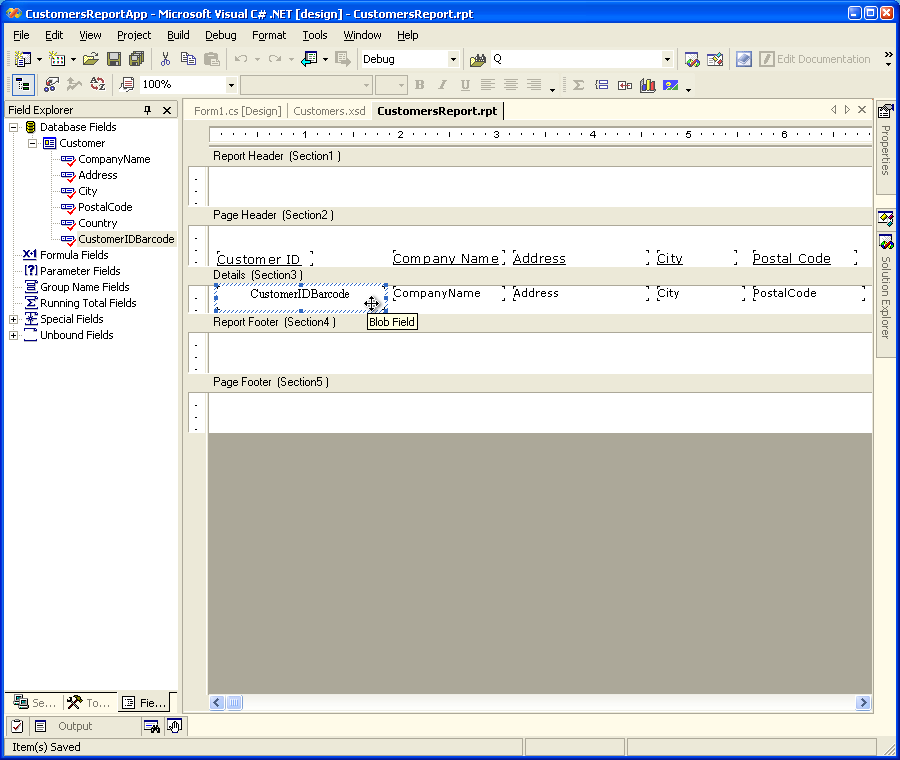Select CustomerIDBarcode in Field Explorer
This screenshot has height=760, width=900.
(x=126, y=239)
